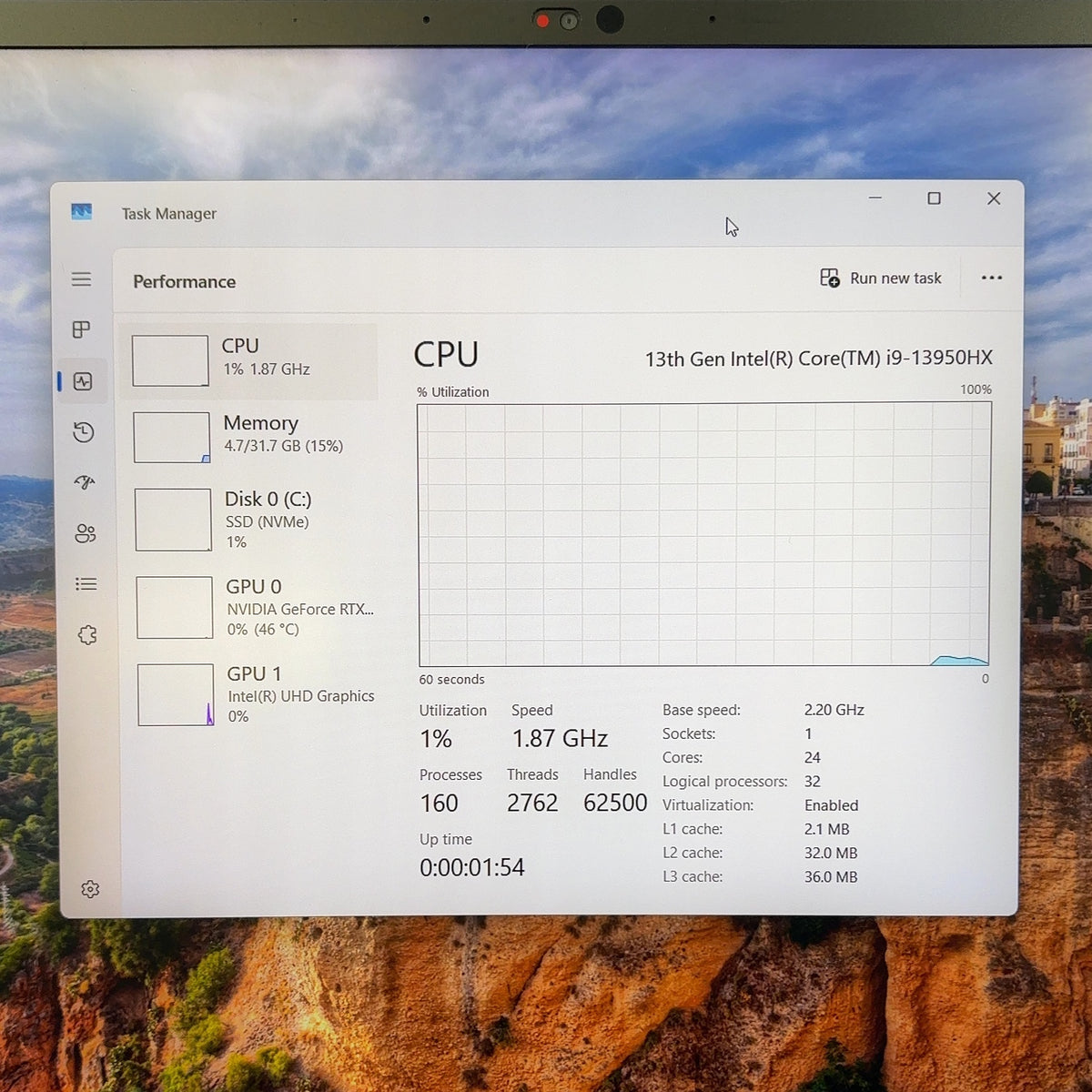This screenshot has height=1092, width=1092.
Task: Click the 2762 threads value
Action: coord(532,804)
